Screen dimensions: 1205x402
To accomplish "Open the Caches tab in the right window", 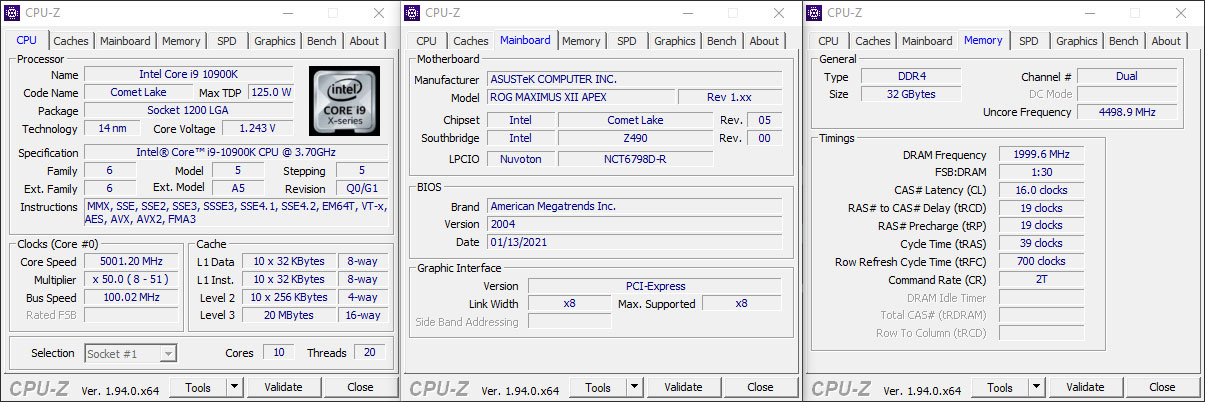I will click(872, 41).
